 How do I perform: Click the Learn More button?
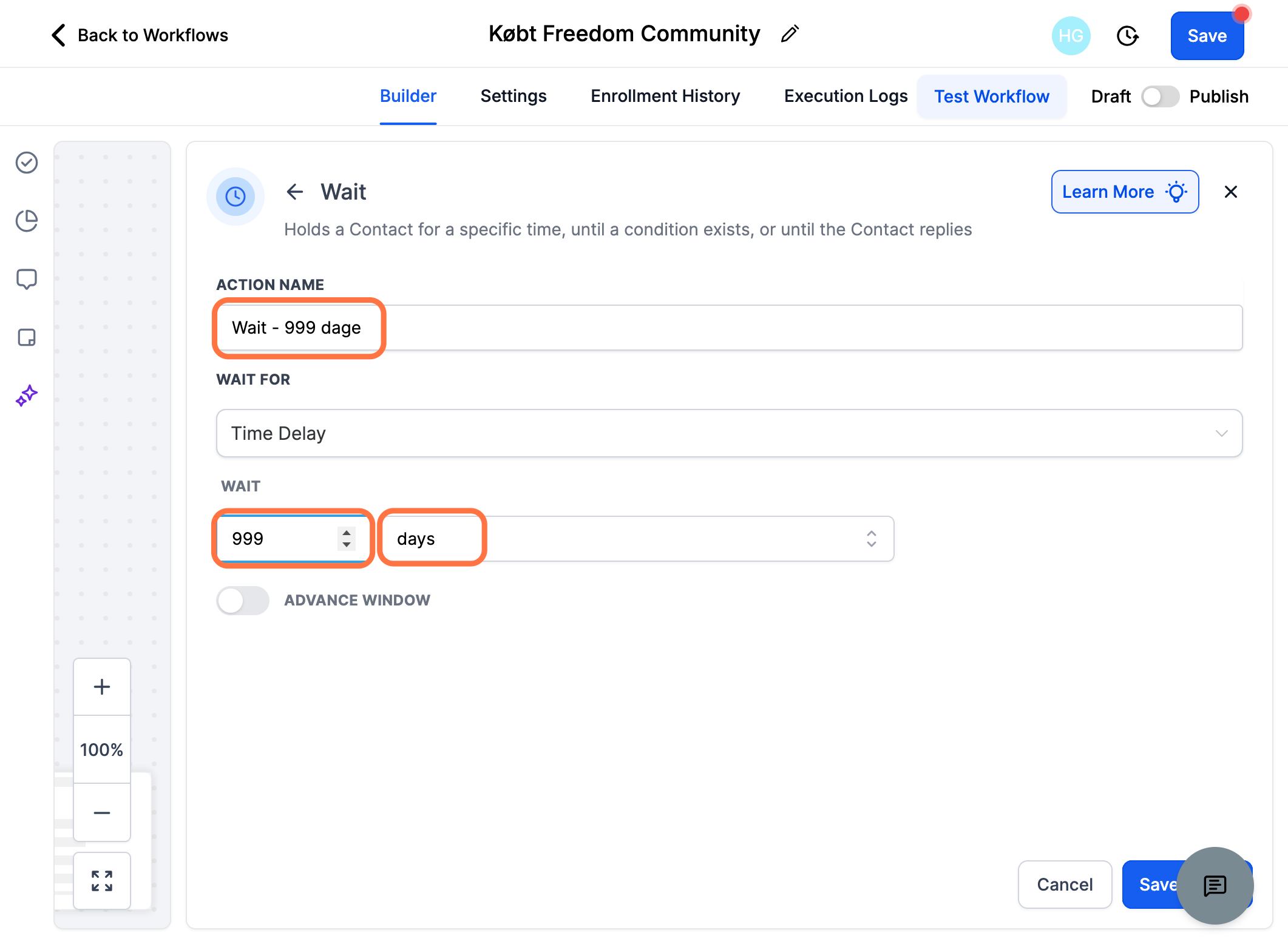[x=1125, y=192]
